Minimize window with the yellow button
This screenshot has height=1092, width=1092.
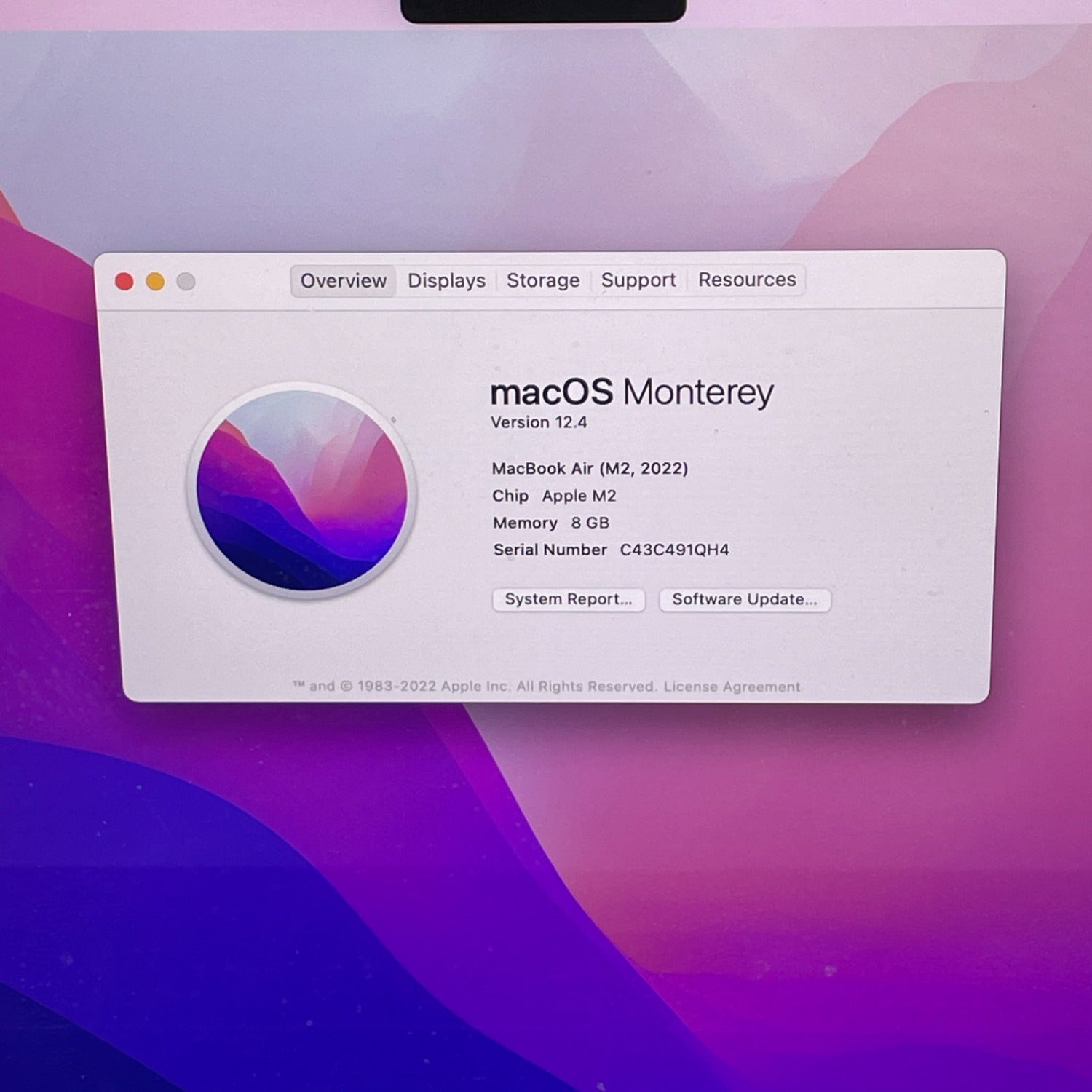155,282
